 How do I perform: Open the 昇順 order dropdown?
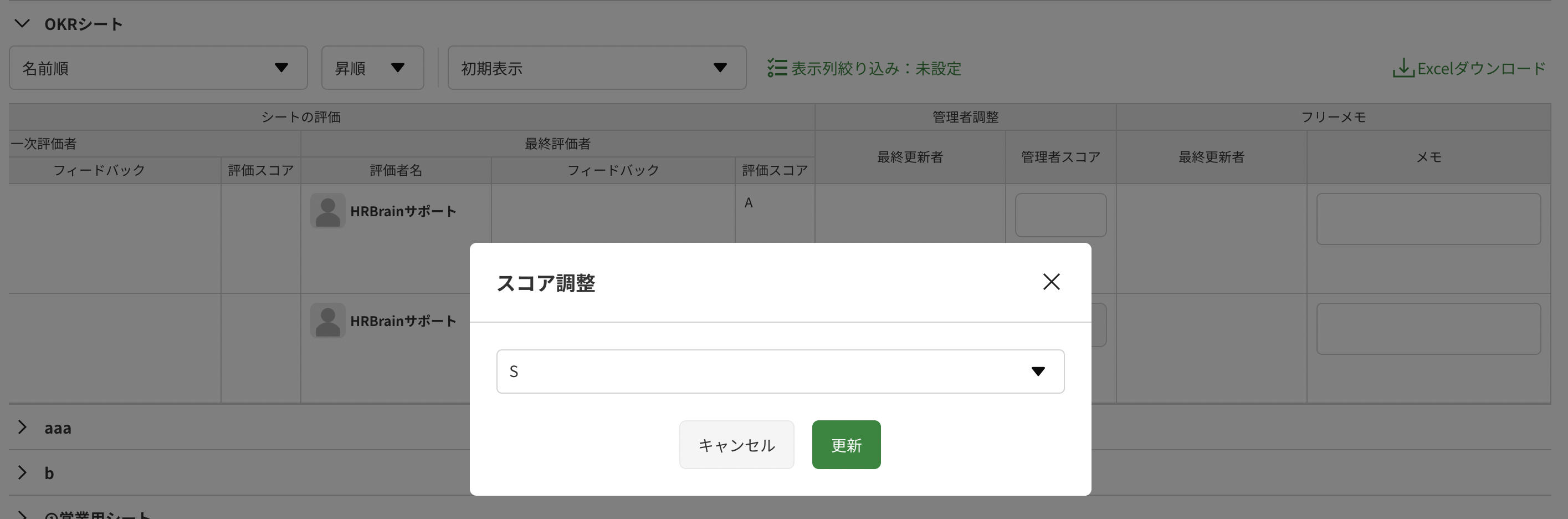click(x=372, y=68)
